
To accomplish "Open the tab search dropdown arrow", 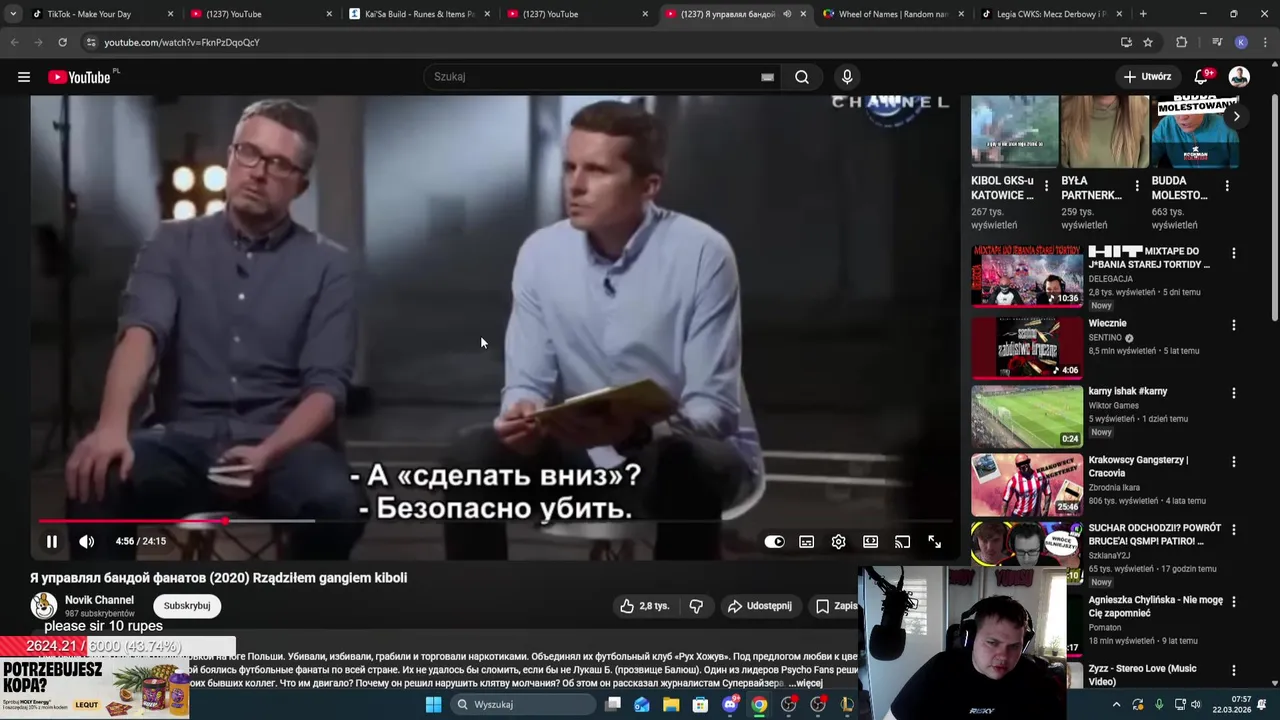I will (x=12, y=14).
